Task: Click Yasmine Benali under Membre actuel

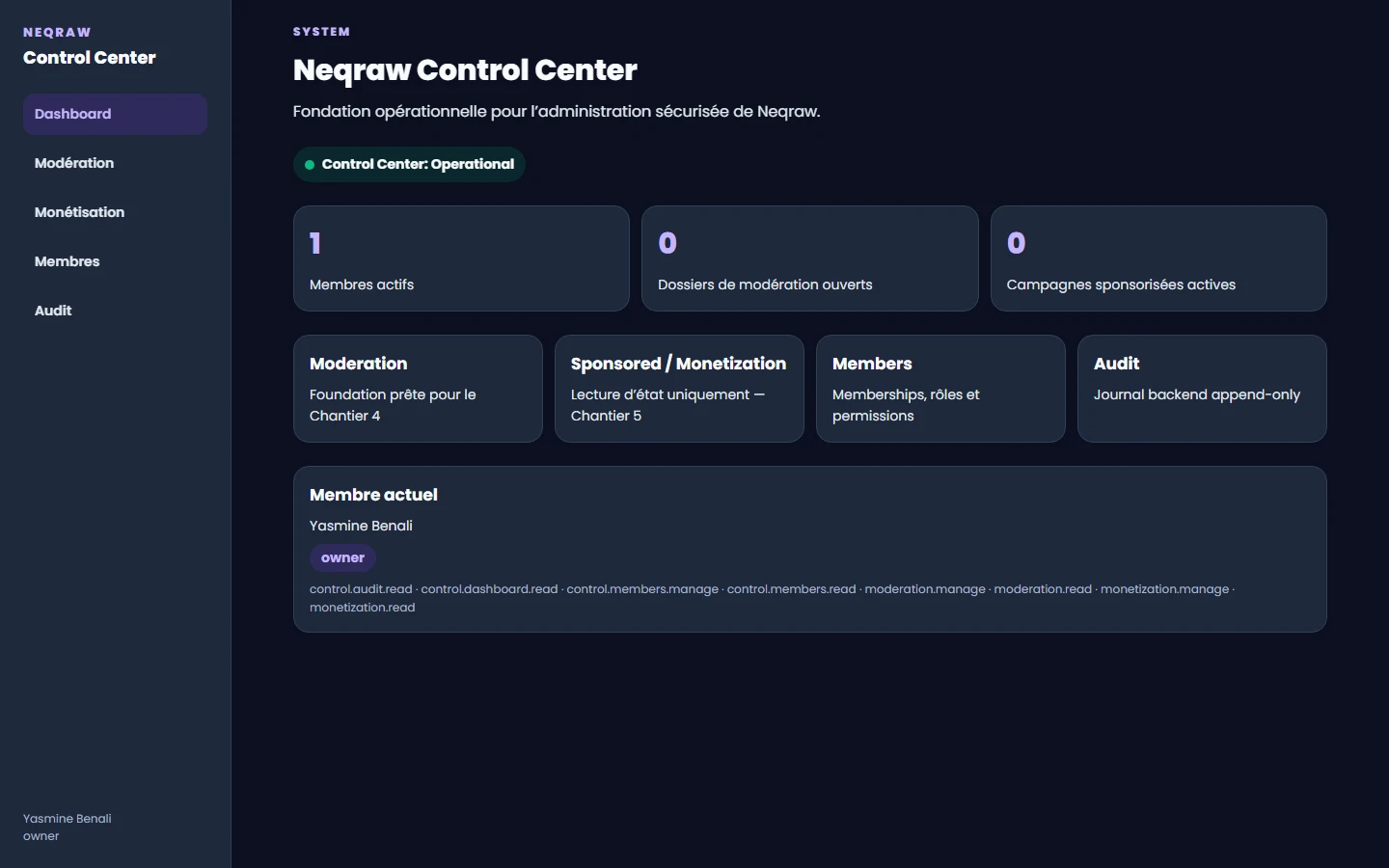Action: [361, 526]
